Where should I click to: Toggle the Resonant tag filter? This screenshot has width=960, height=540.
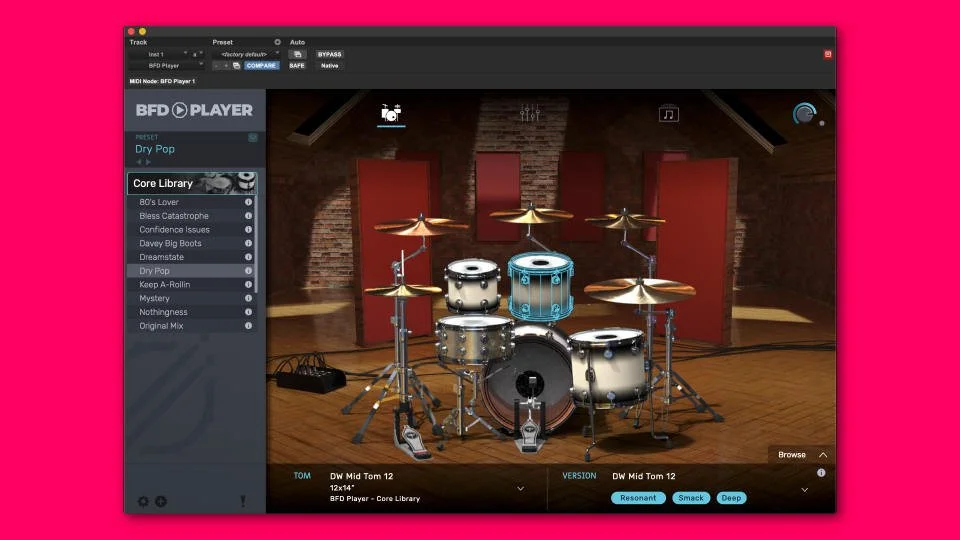tap(638, 498)
